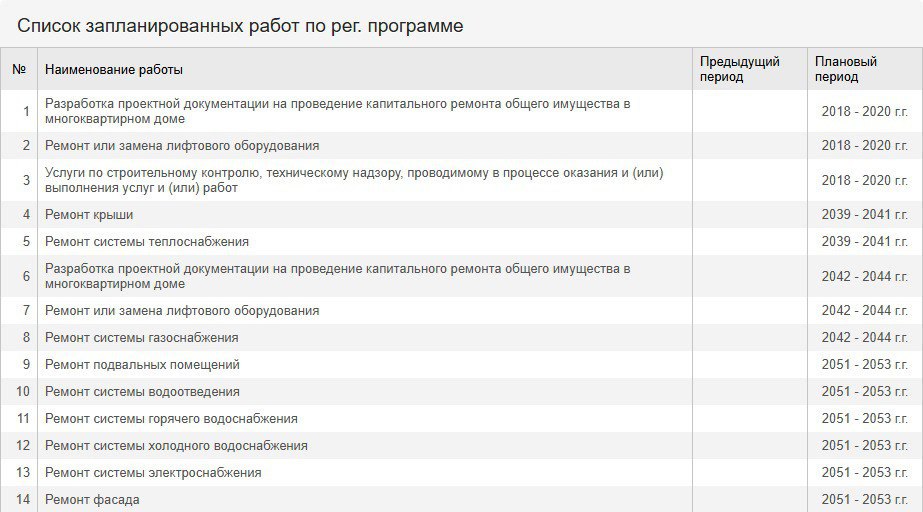The height and width of the screenshot is (512, 923).
Task: Select 'Ремонт системы холодного водоснабжения' row
Action: click(462, 446)
